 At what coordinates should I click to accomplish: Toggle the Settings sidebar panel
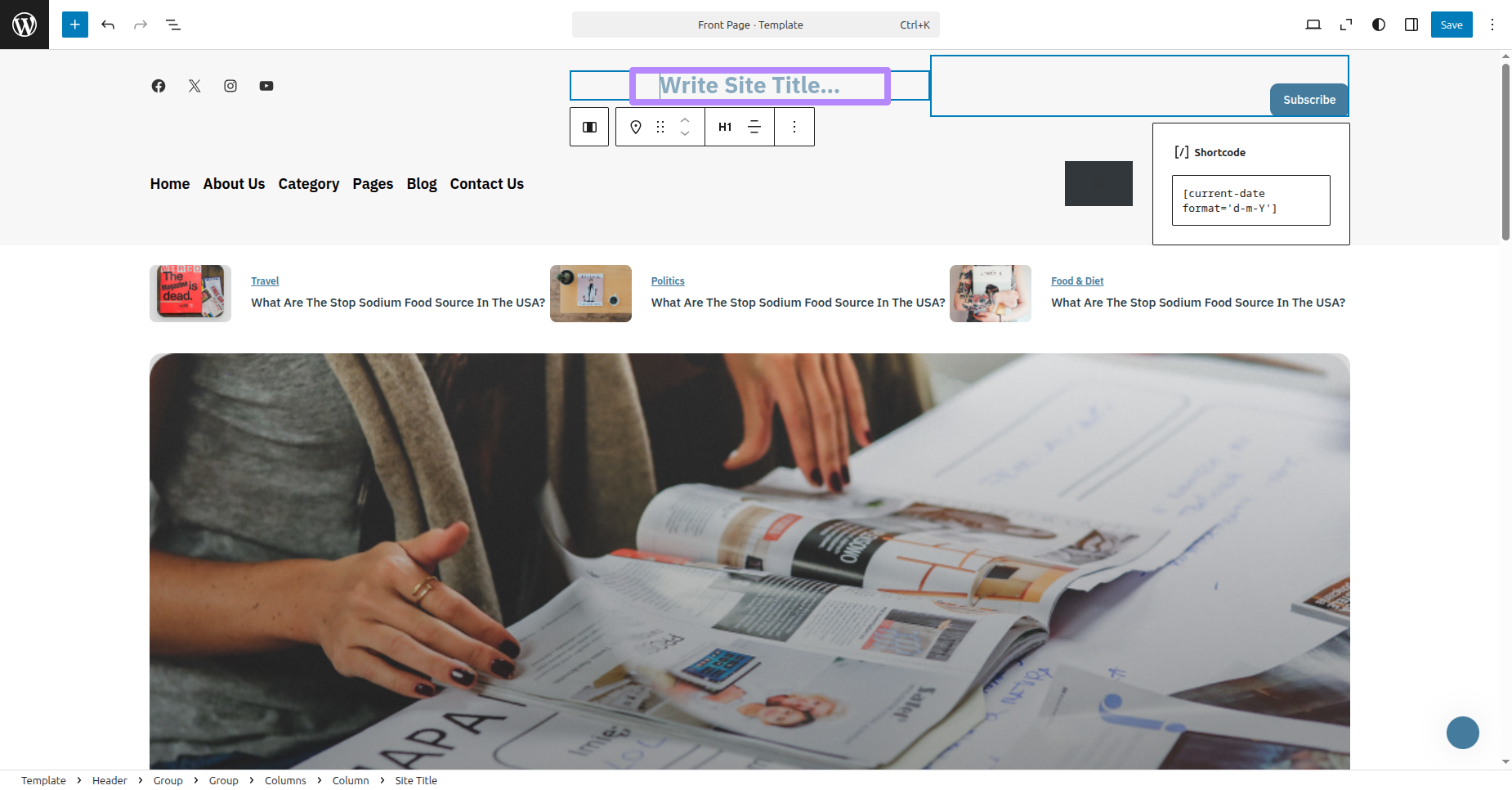tap(1411, 25)
